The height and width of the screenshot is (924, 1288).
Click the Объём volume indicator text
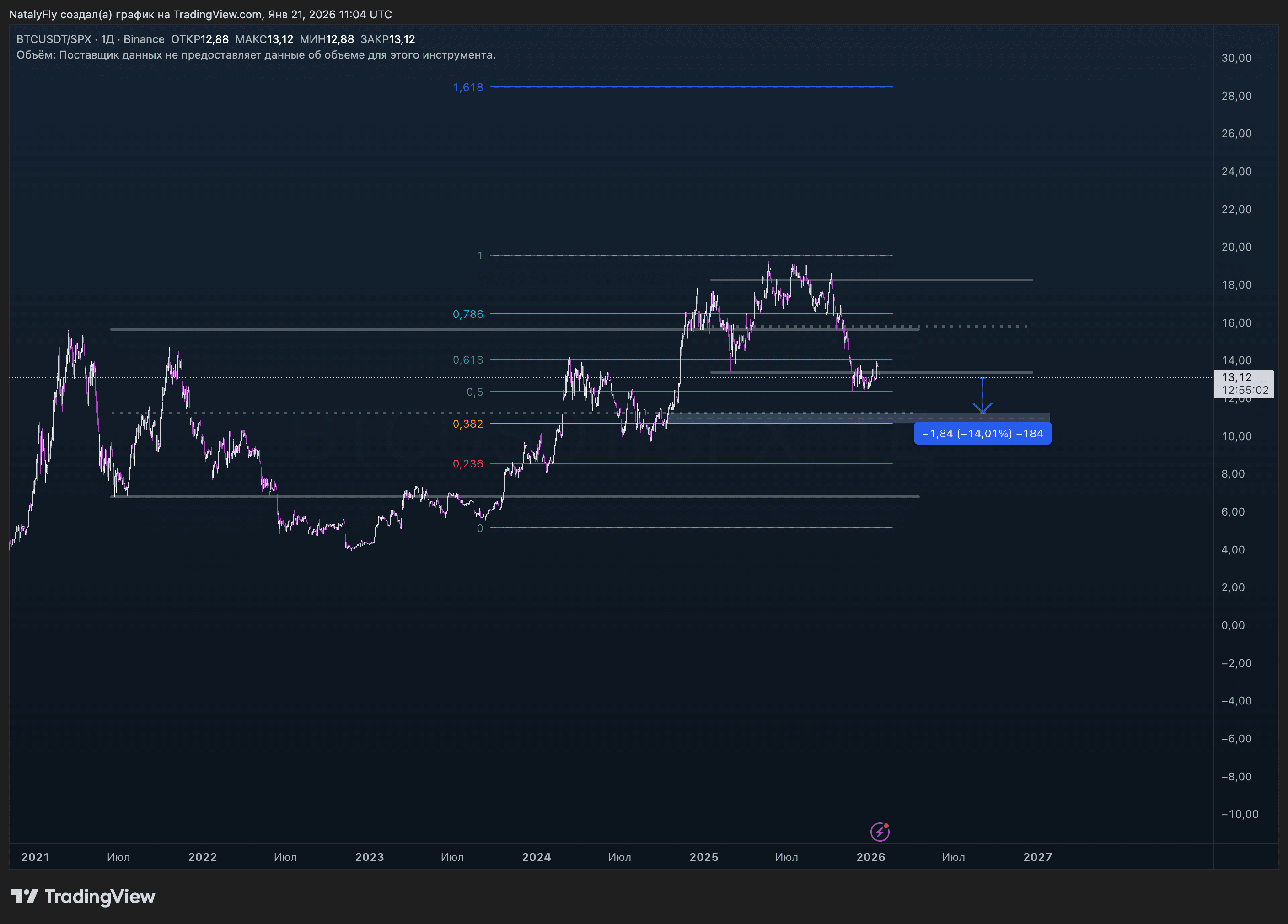coord(34,55)
